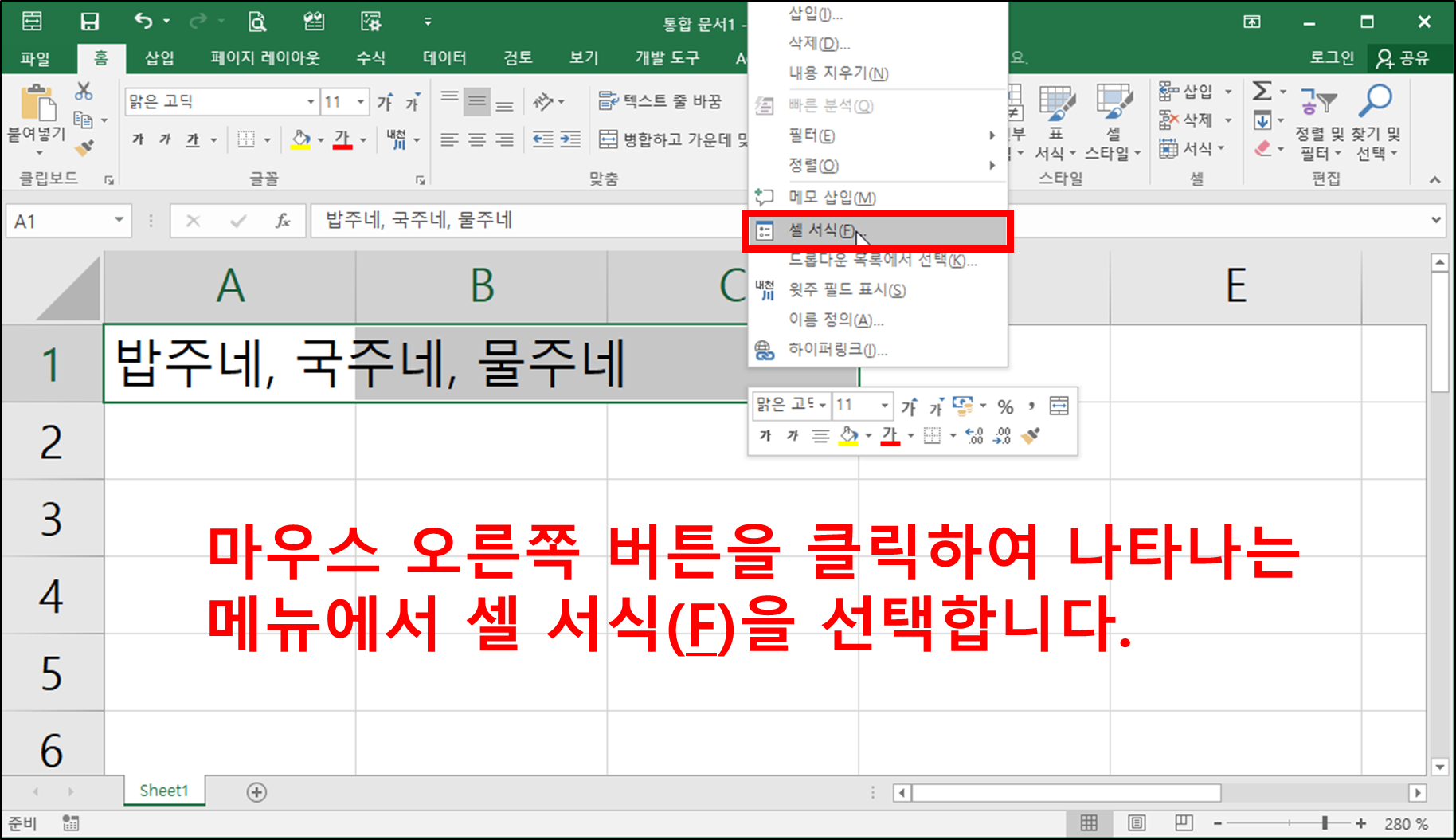
Task: Toggle italic formatting in the font group
Action: (164, 139)
